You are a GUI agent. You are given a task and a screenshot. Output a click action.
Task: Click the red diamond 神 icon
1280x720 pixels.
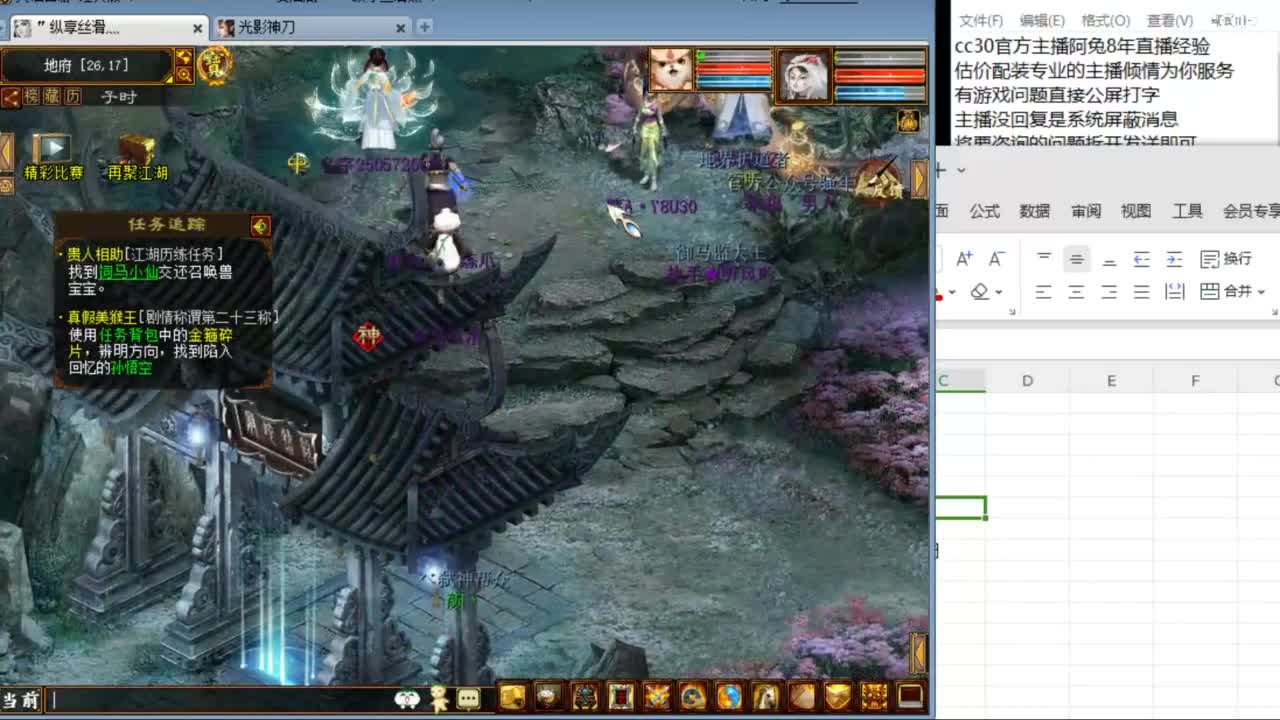pyautogui.click(x=368, y=337)
